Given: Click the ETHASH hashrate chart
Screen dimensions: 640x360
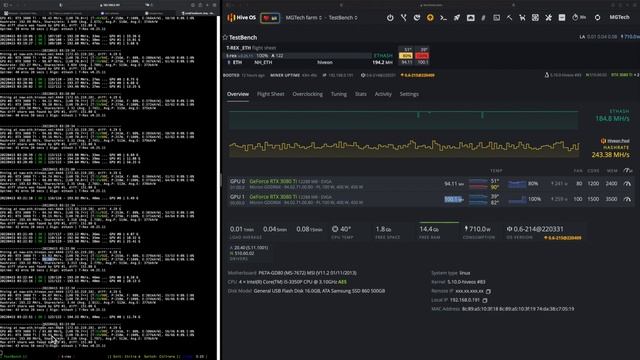Looking at the screenshot, I should pos(403,120).
